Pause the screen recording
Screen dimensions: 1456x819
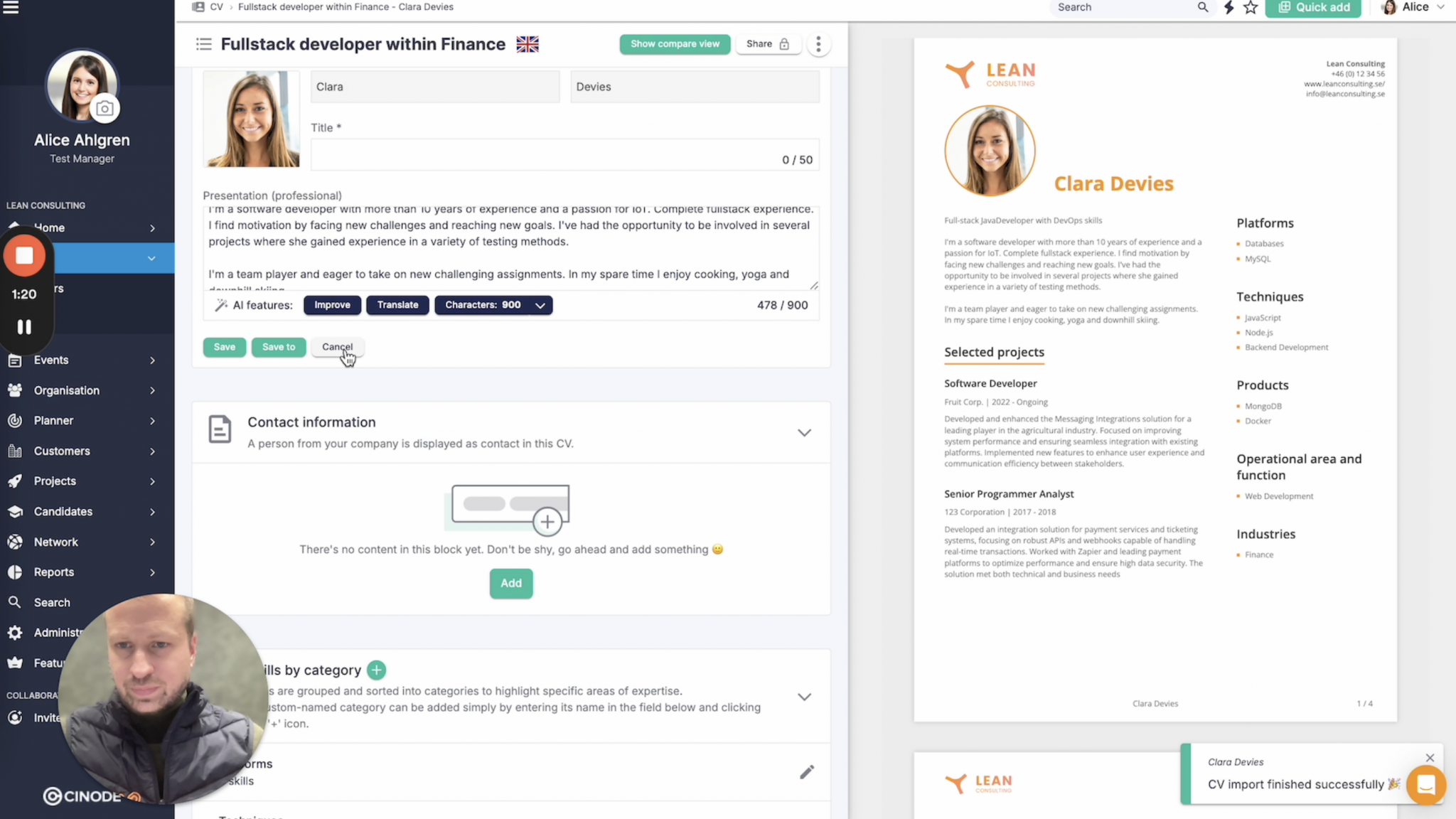24,327
